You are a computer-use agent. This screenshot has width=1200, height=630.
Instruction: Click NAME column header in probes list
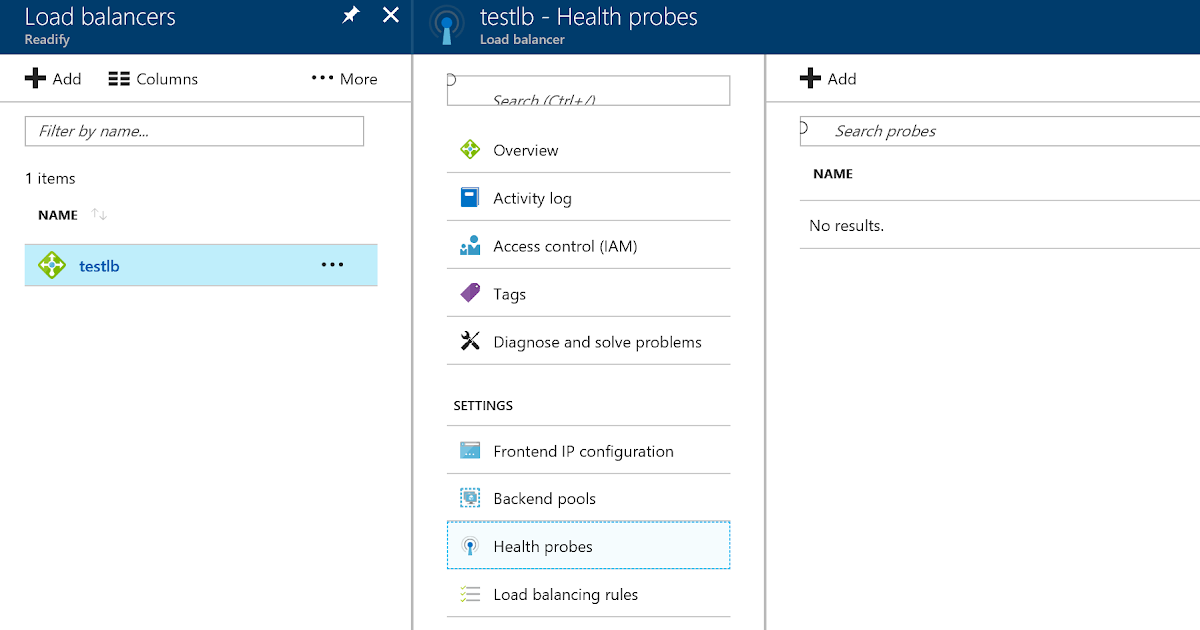point(833,174)
